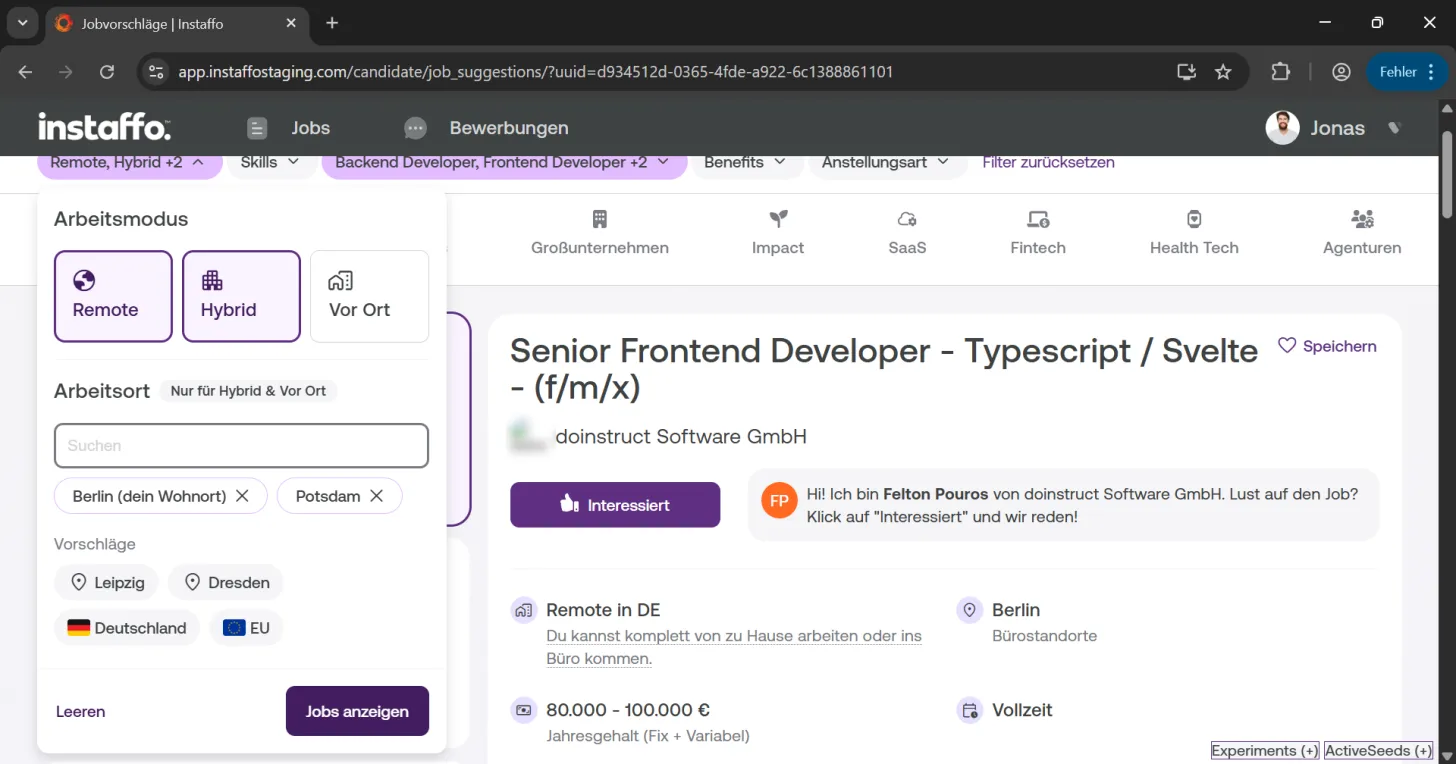Screen dimensions: 1456x764
Task: Bookmark this page with the star
Action: click(x=1223, y=72)
